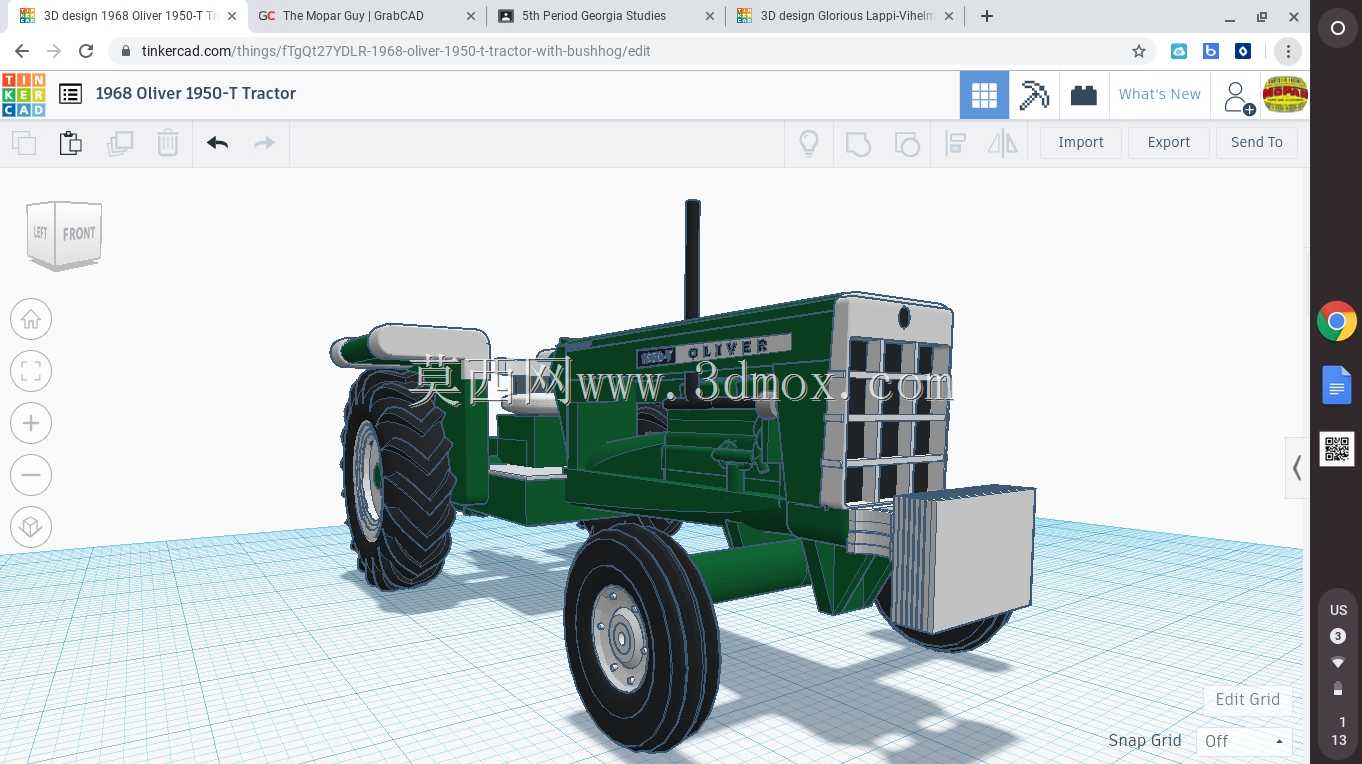The height and width of the screenshot is (764, 1362).
Task: Click the Show all lightbulb icon
Action: [809, 143]
